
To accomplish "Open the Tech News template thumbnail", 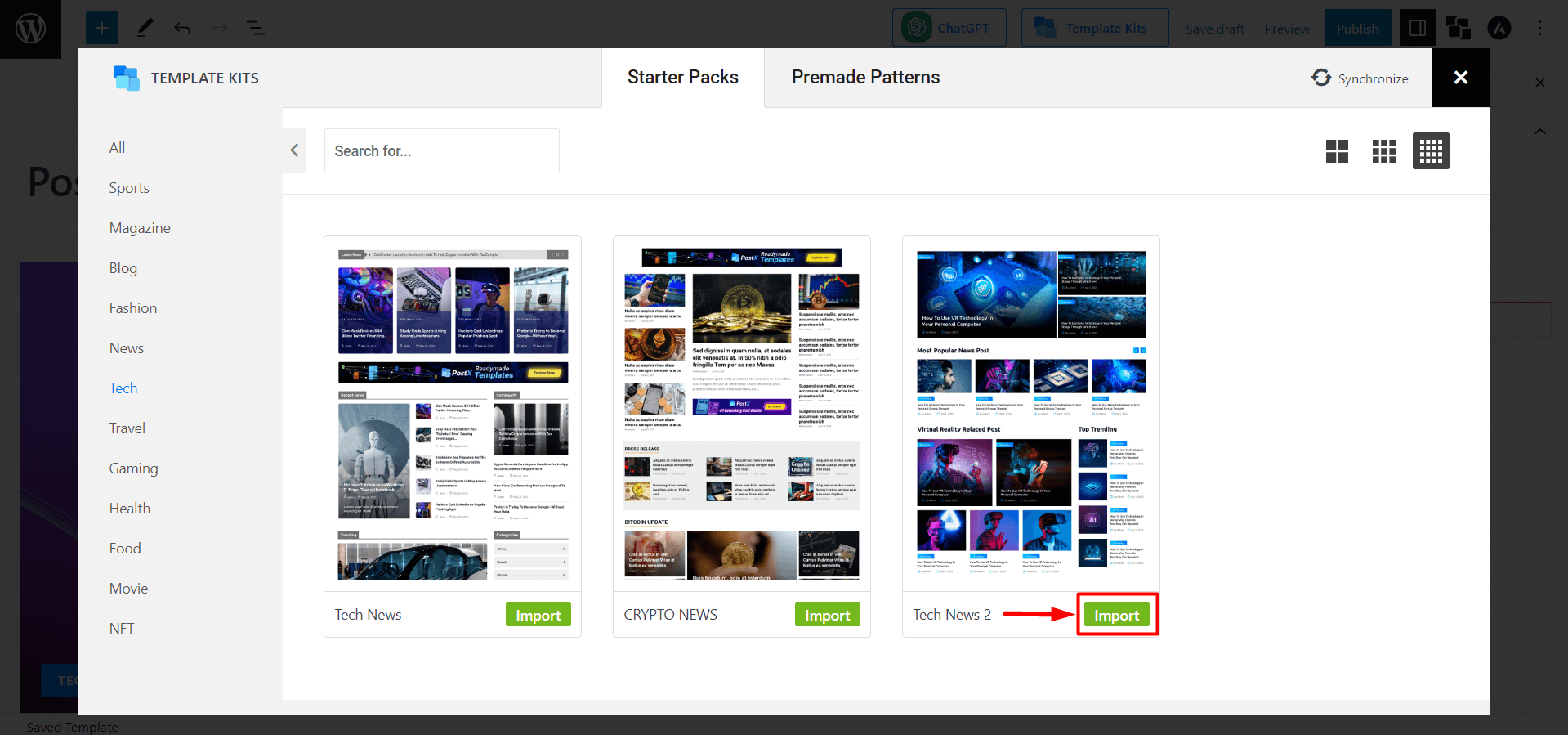I will click(453, 415).
